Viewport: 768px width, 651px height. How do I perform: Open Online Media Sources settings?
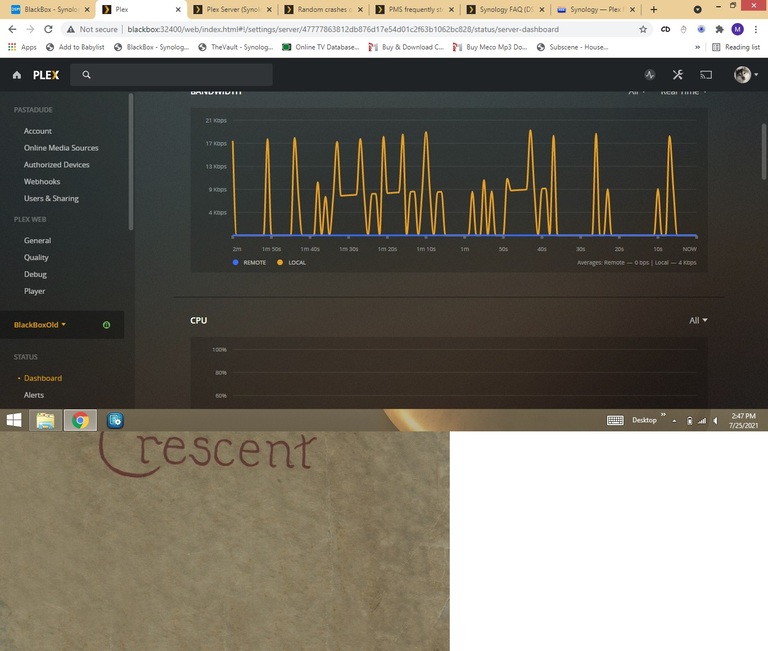(61, 148)
